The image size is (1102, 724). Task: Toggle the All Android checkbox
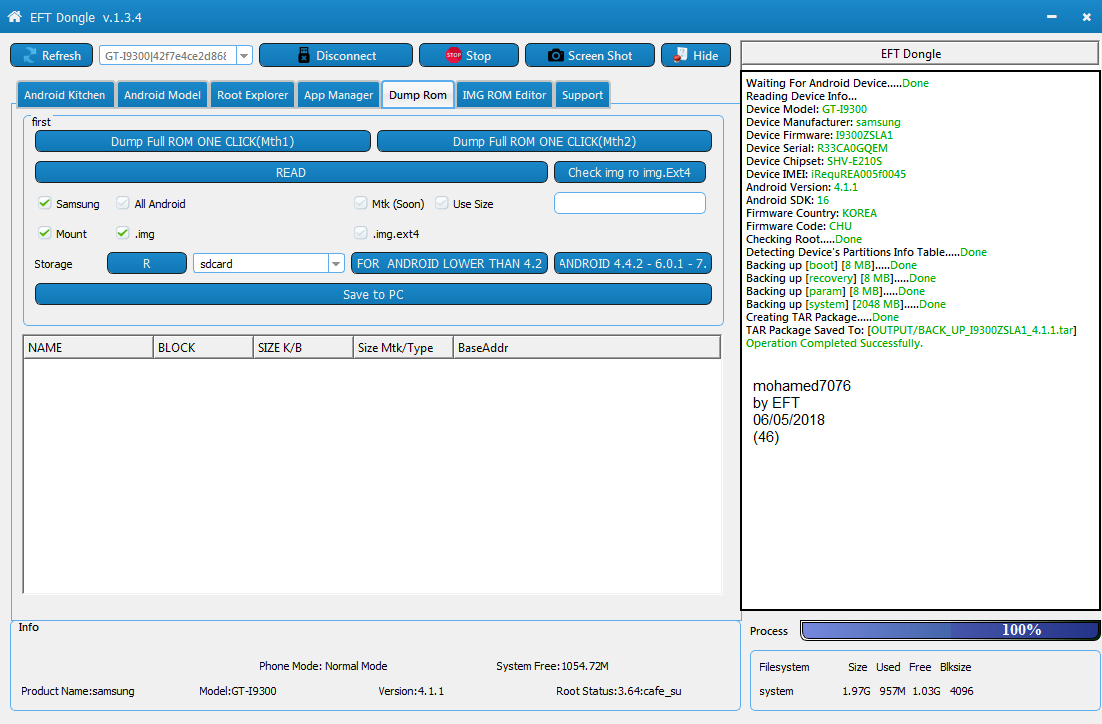122,203
